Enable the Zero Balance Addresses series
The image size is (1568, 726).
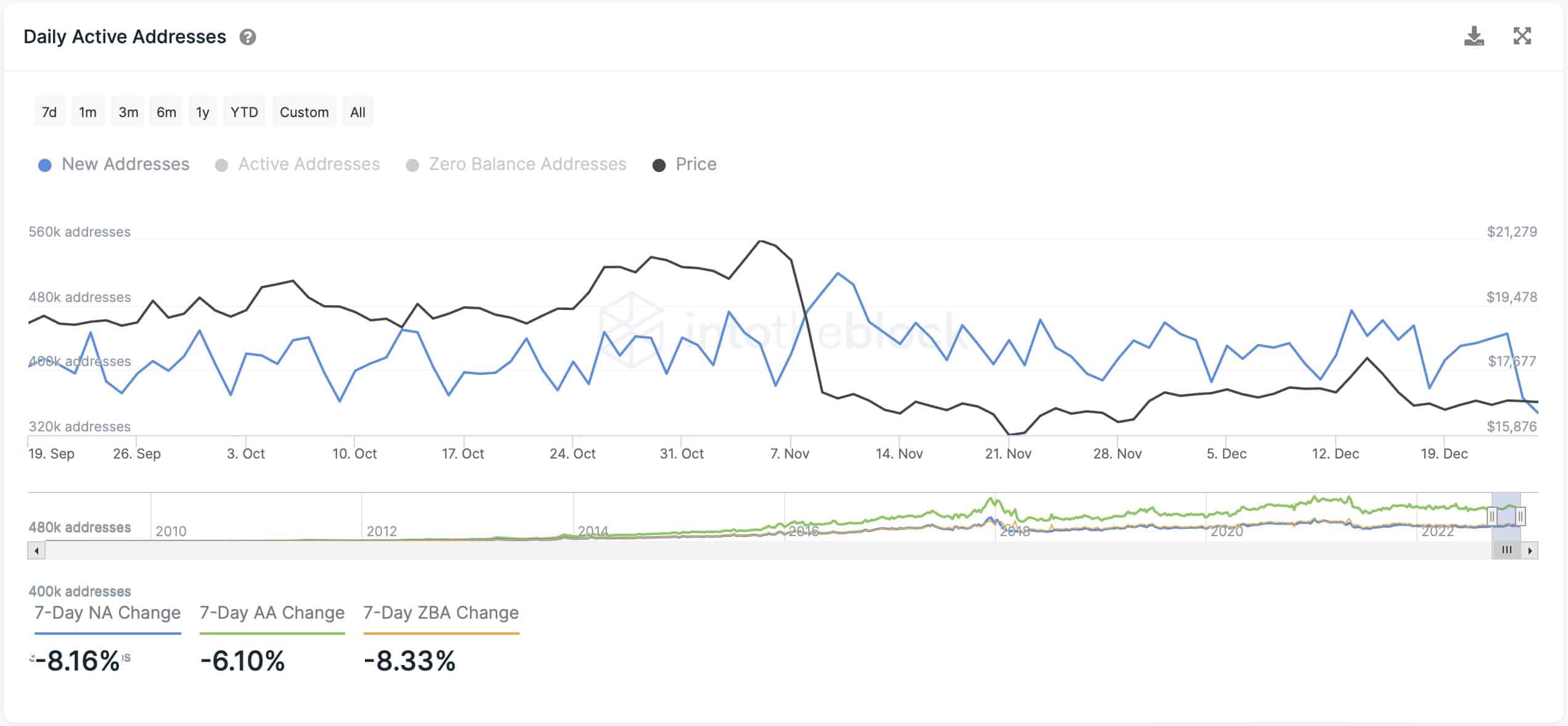tap(517, 165)
